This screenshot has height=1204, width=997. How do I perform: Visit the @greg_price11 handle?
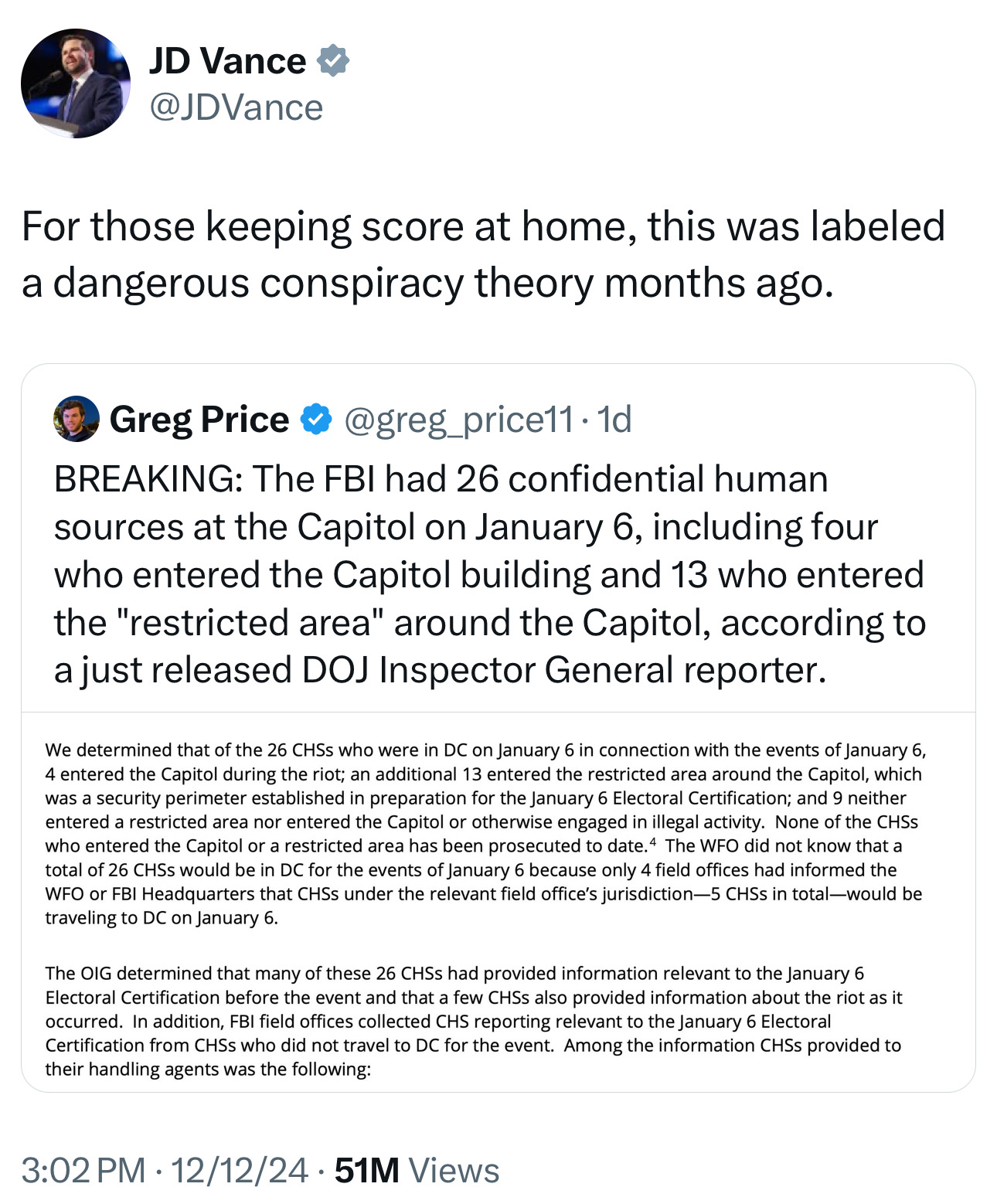coord(458,420)
